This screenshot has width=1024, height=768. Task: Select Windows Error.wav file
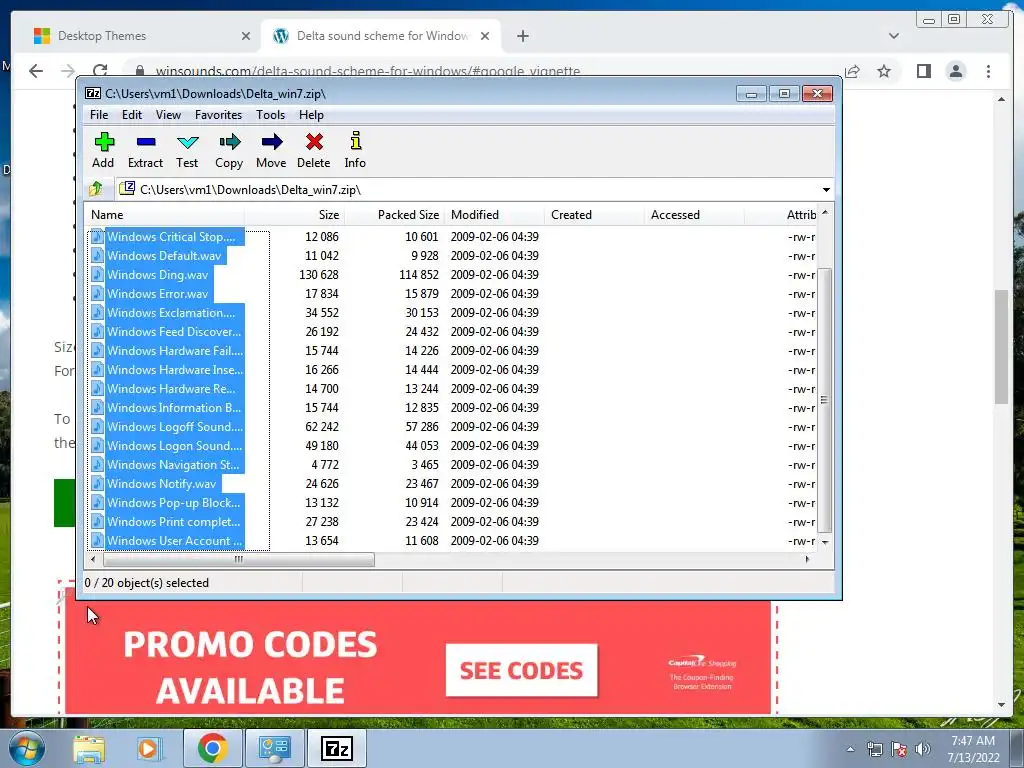pyautogui.click(x=151, y=293)
